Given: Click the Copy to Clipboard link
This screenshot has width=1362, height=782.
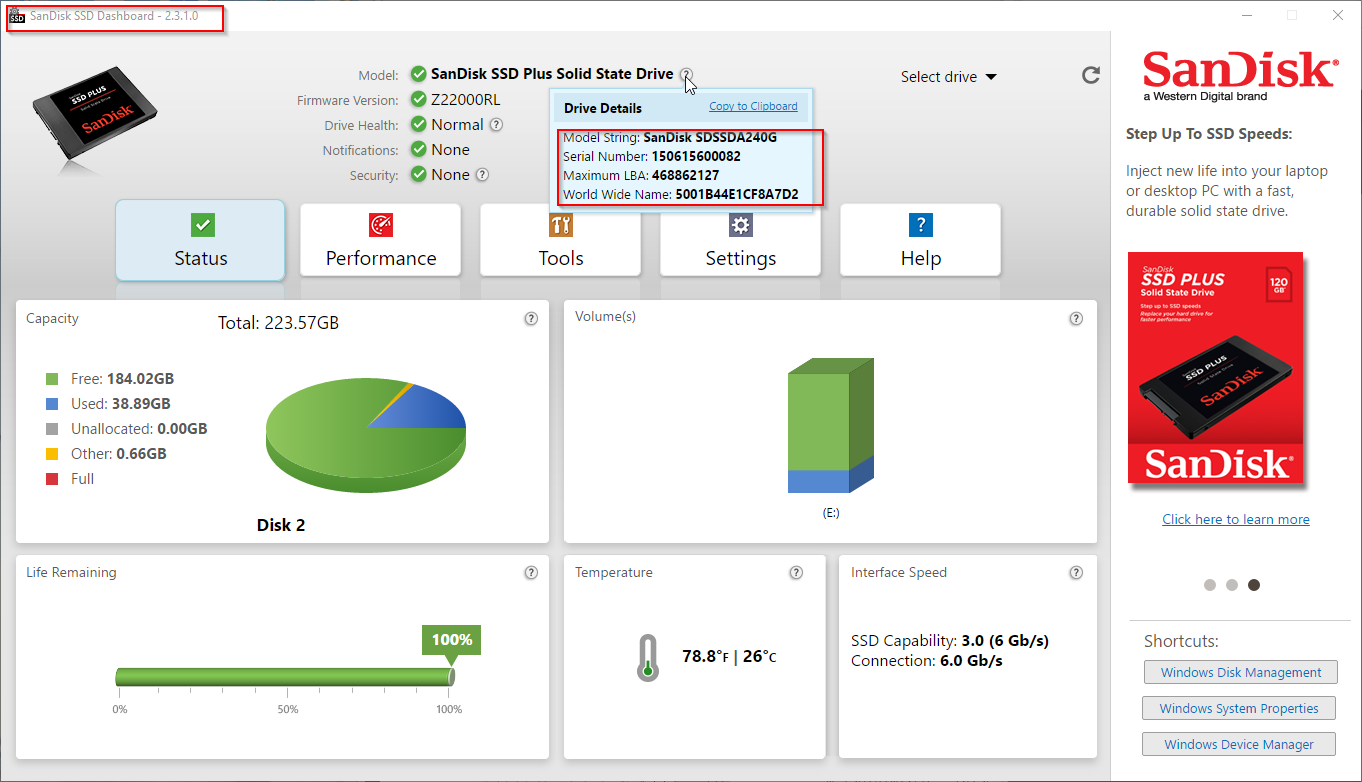Looking at the screenshot, I should tap(753, 106).
